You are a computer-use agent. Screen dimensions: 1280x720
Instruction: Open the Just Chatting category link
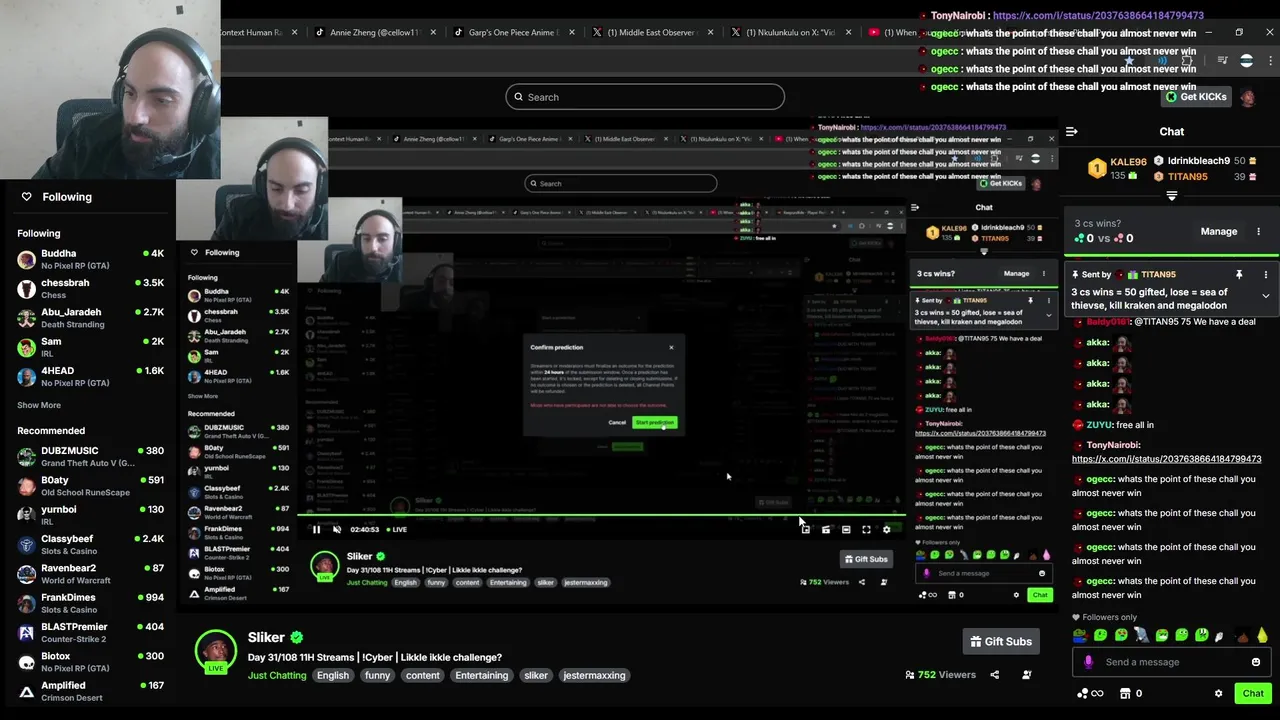277,675
